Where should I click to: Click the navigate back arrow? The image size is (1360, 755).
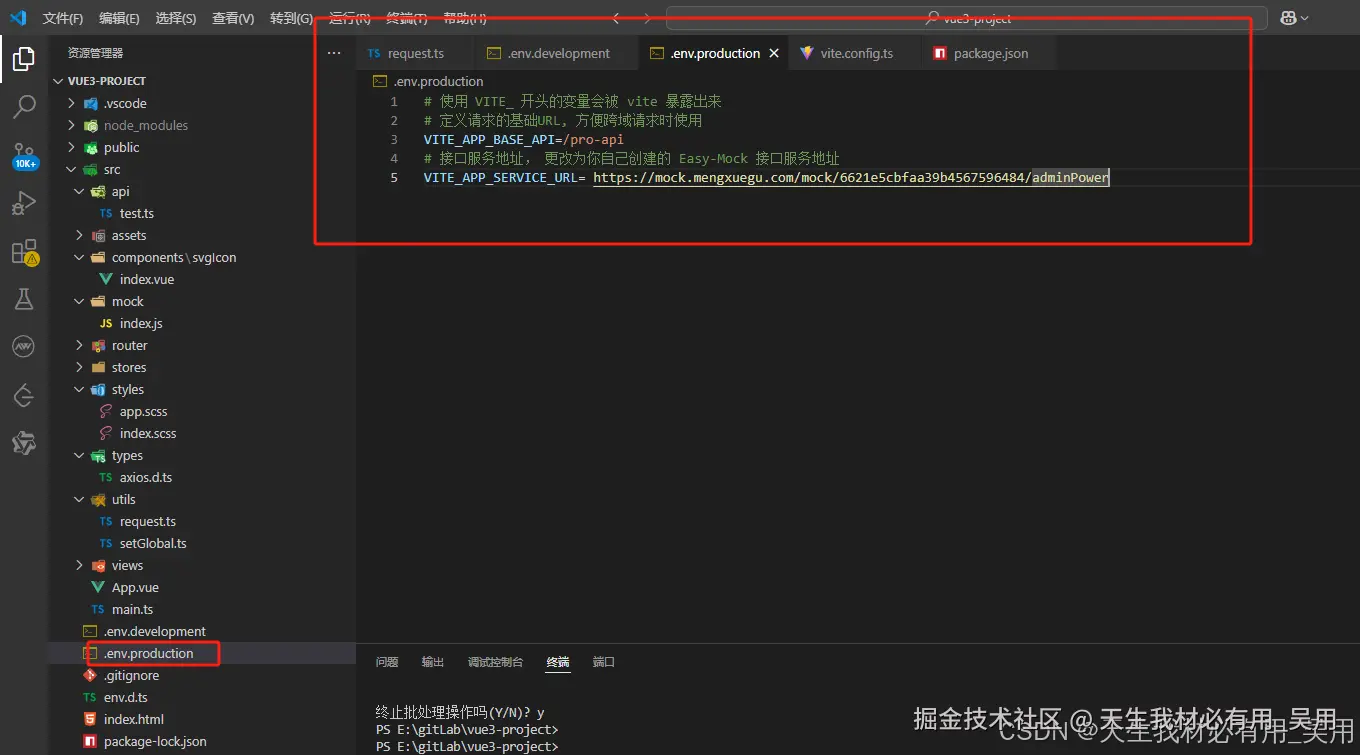pyautogui.click(x=615, y=17)
